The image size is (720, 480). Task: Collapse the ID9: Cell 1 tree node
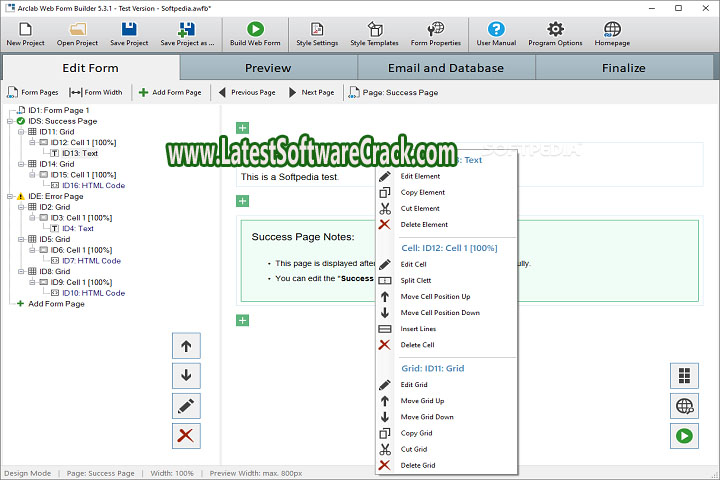32,282
